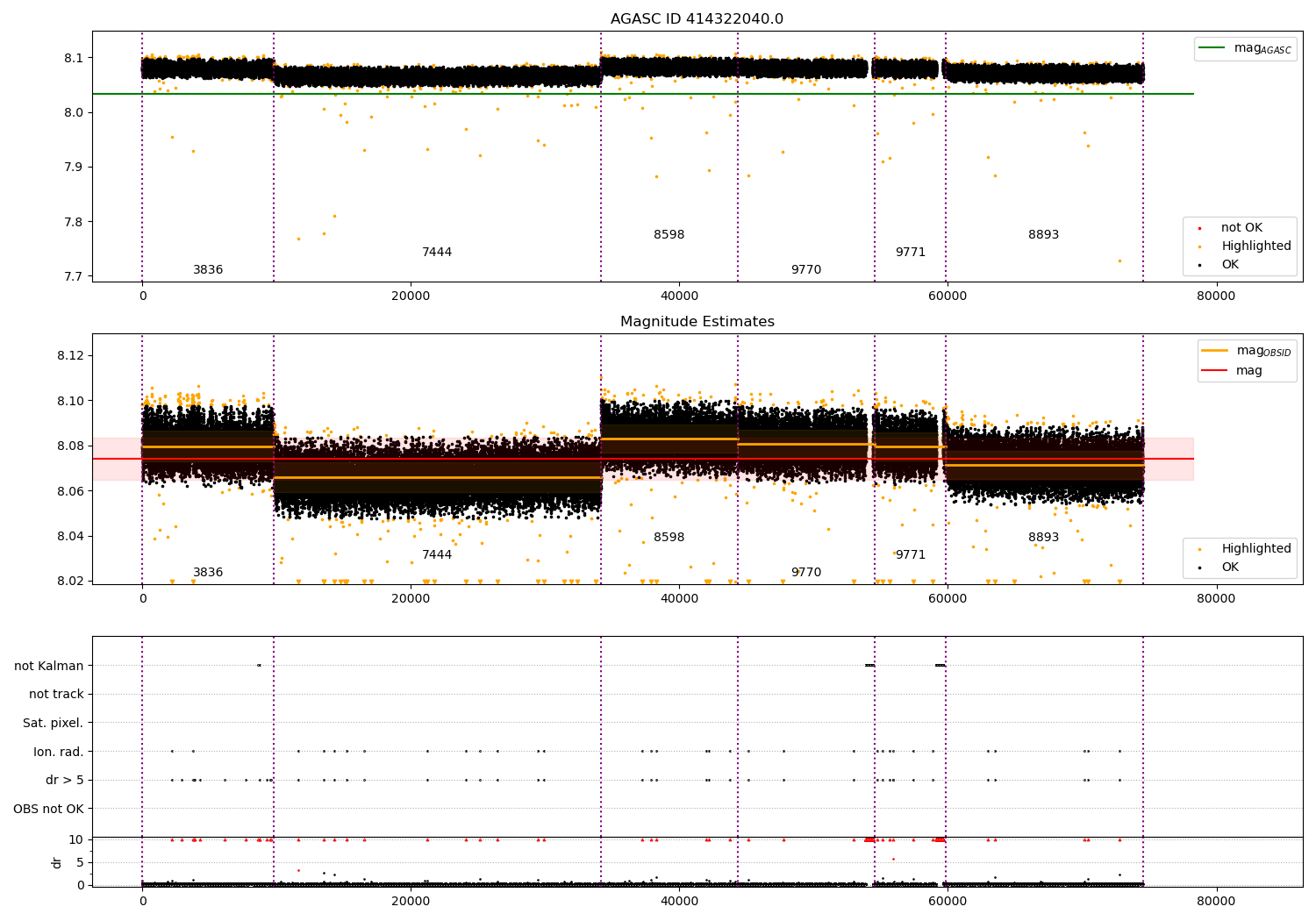Click obsid label 8893 in the top plot
1316x921 pixels.
coord(1044,235)
